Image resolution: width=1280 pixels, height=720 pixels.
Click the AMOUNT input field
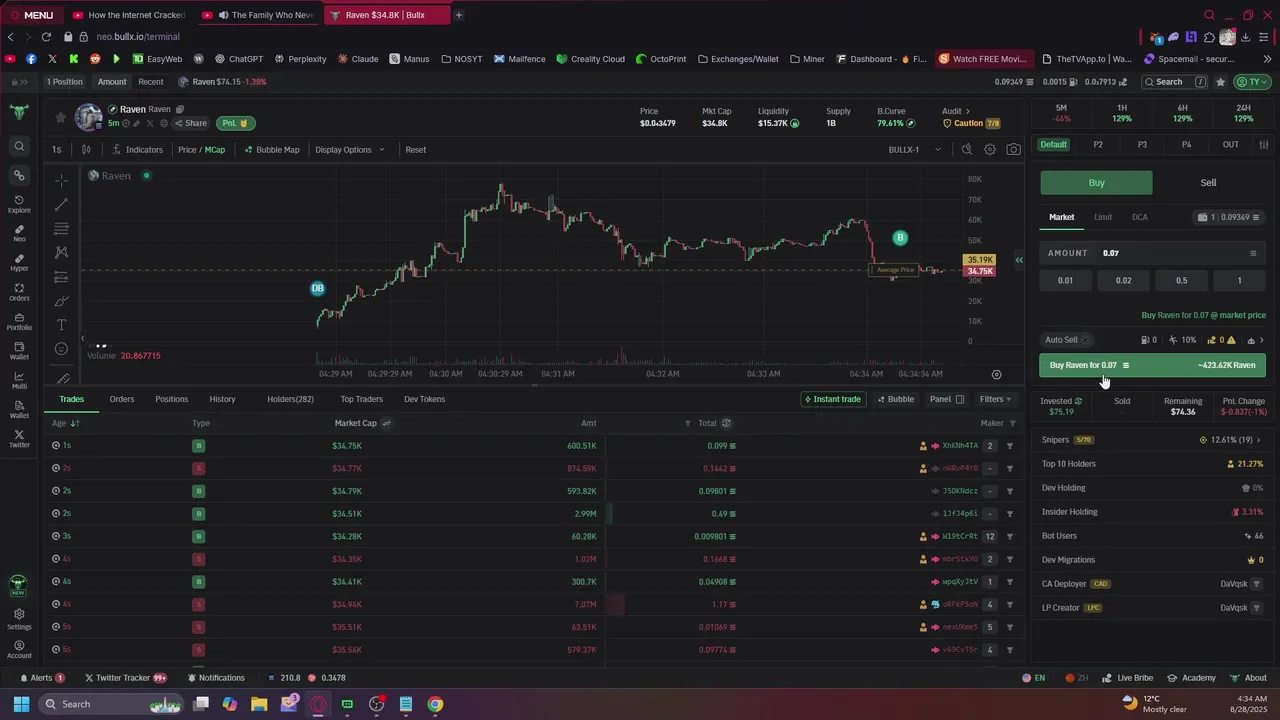(1153, 253)
